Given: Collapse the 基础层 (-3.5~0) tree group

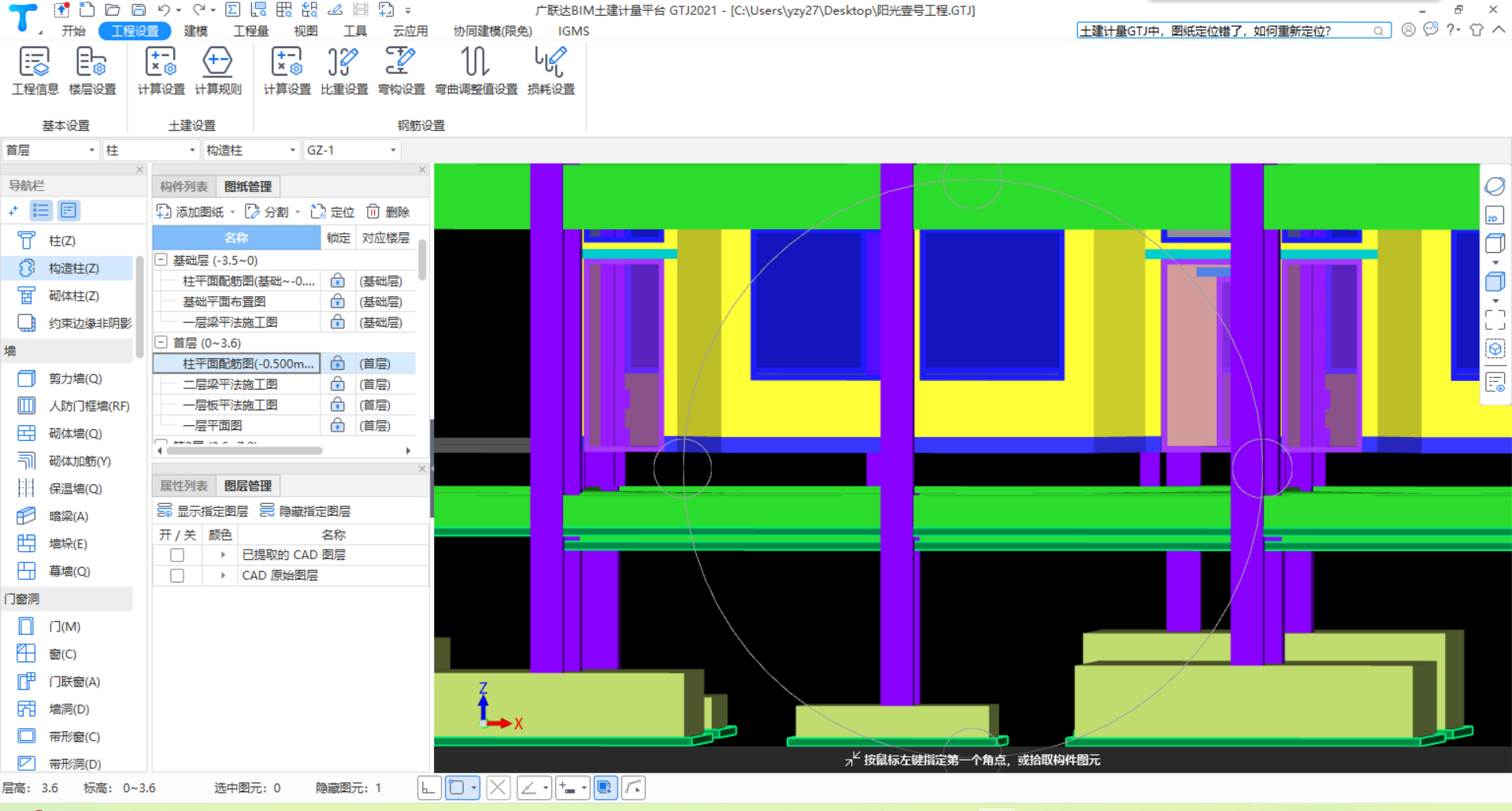Looking at the screenshot, I should click(x=161, y=260).
